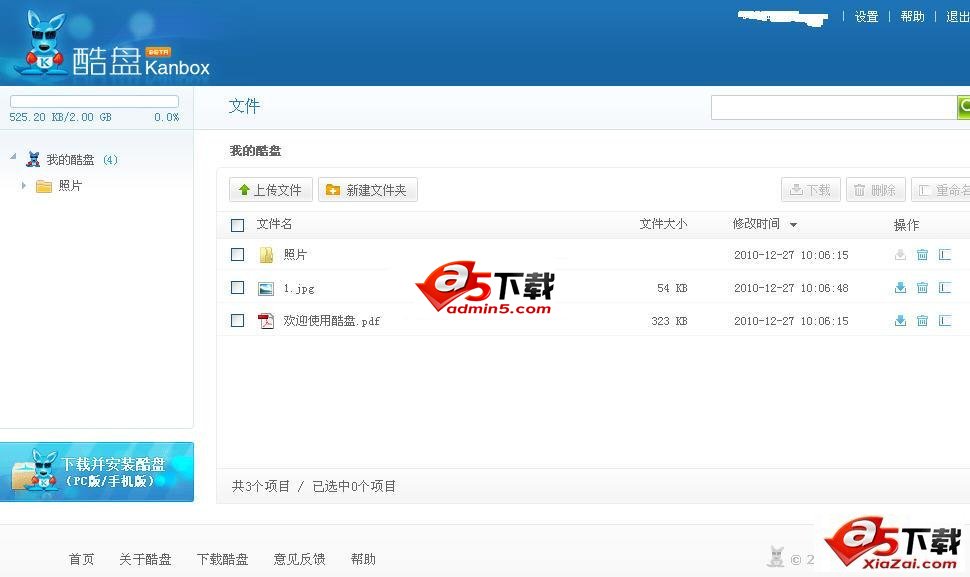The height and width of the screenshot is (577, 970).
Task: Open 帮助 in the top menu
Action: pyautogui.click(x=912, y=17)
